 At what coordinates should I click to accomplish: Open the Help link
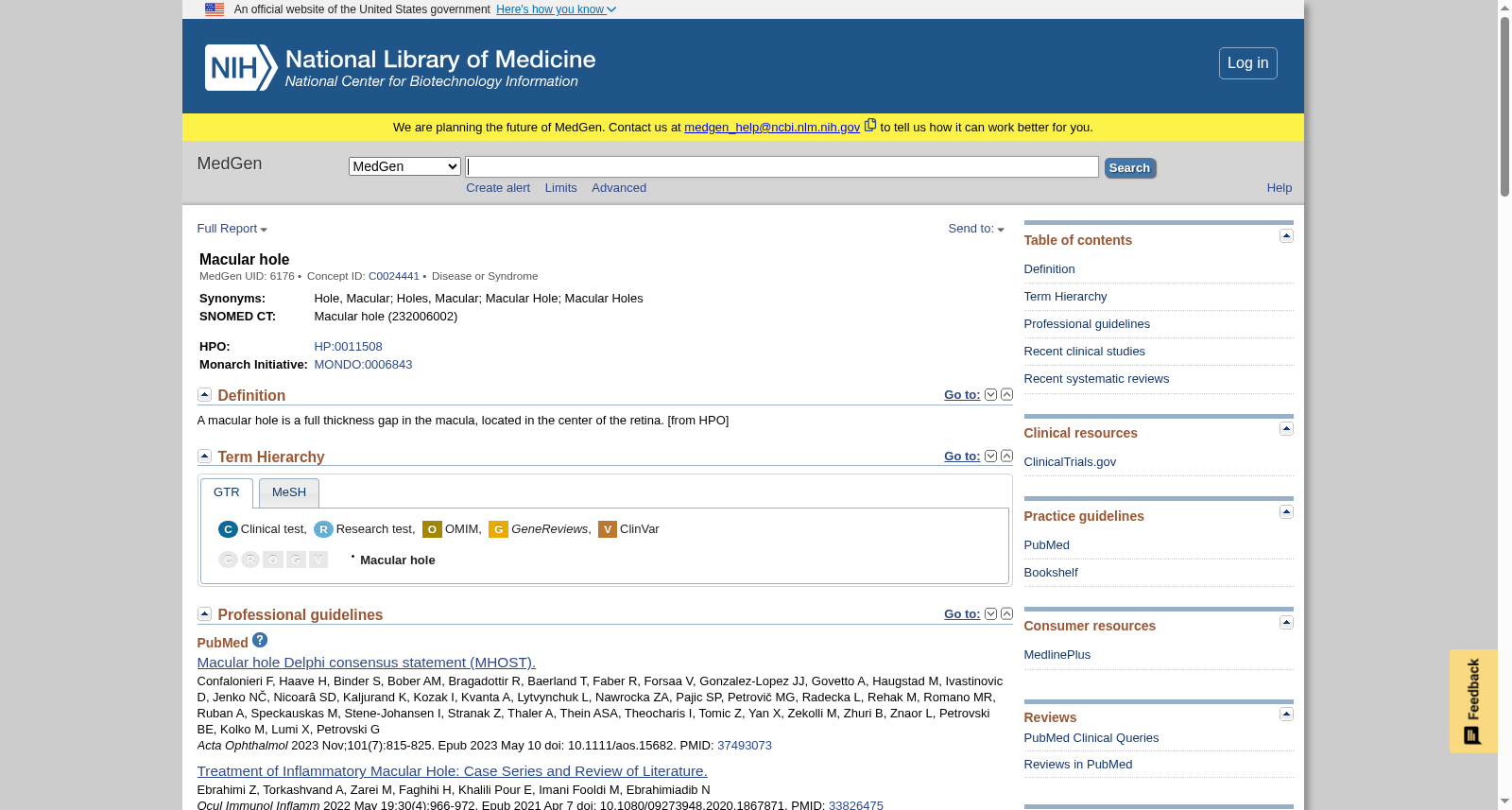tap(1280, 188)
